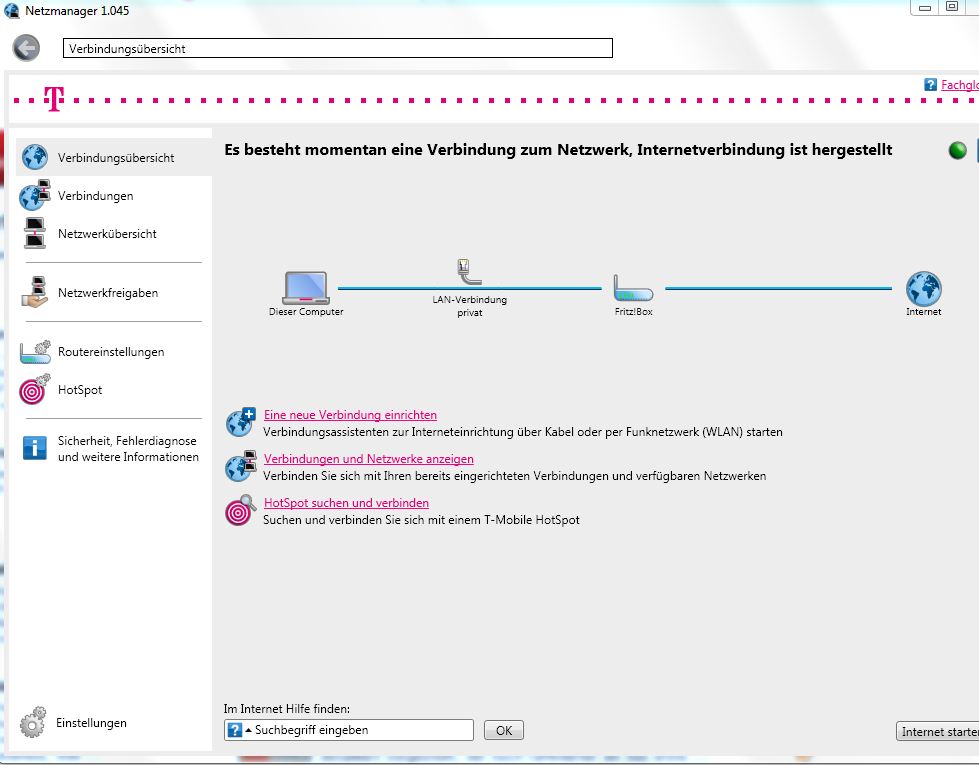Click the new connection globe-plus icon
The height and width of the screenshot is (765, 979).
click(240, 422)
